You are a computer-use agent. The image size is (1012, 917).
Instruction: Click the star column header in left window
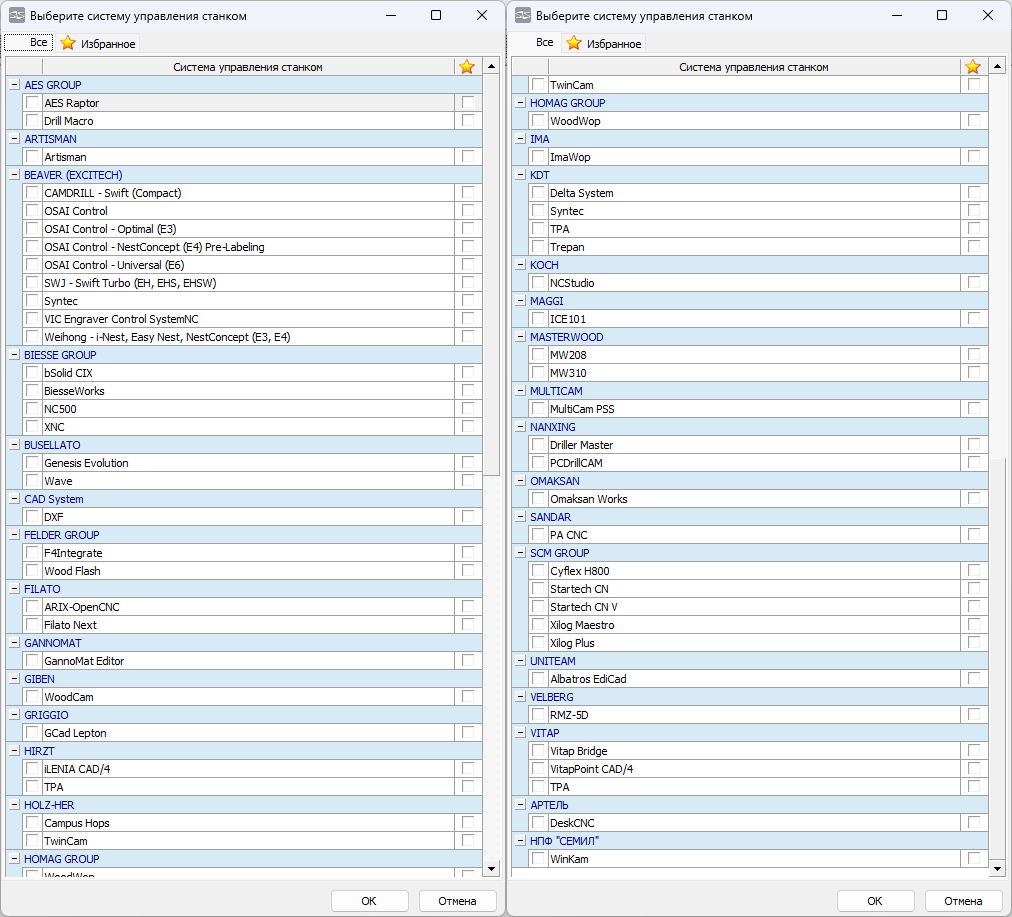tap(467, 67)
